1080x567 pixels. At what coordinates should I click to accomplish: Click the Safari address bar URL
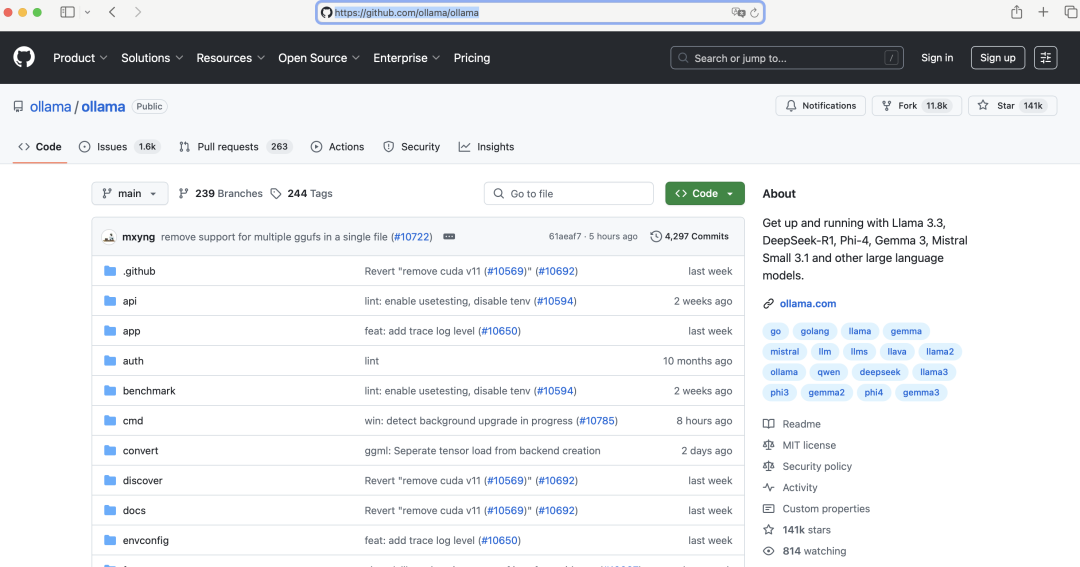[406, 12]
